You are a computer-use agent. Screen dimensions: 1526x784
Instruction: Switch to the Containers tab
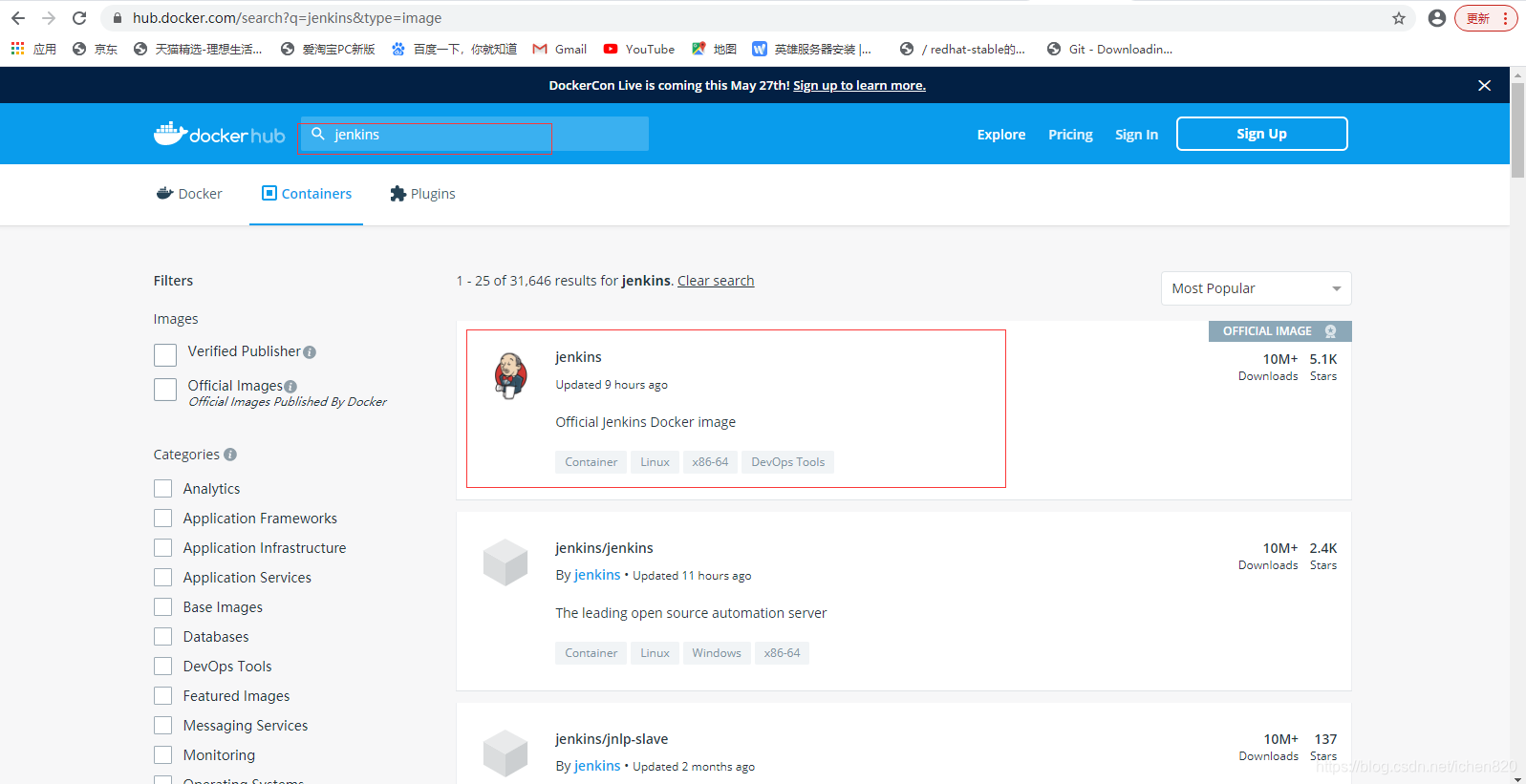point(307,194)
